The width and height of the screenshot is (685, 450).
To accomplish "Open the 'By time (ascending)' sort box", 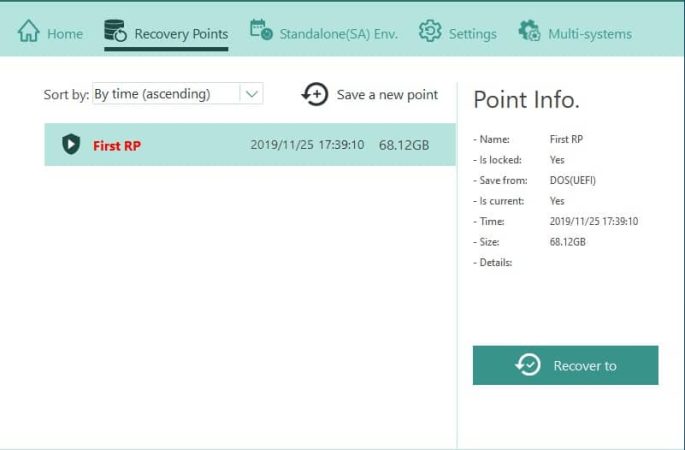I will 165,94.
